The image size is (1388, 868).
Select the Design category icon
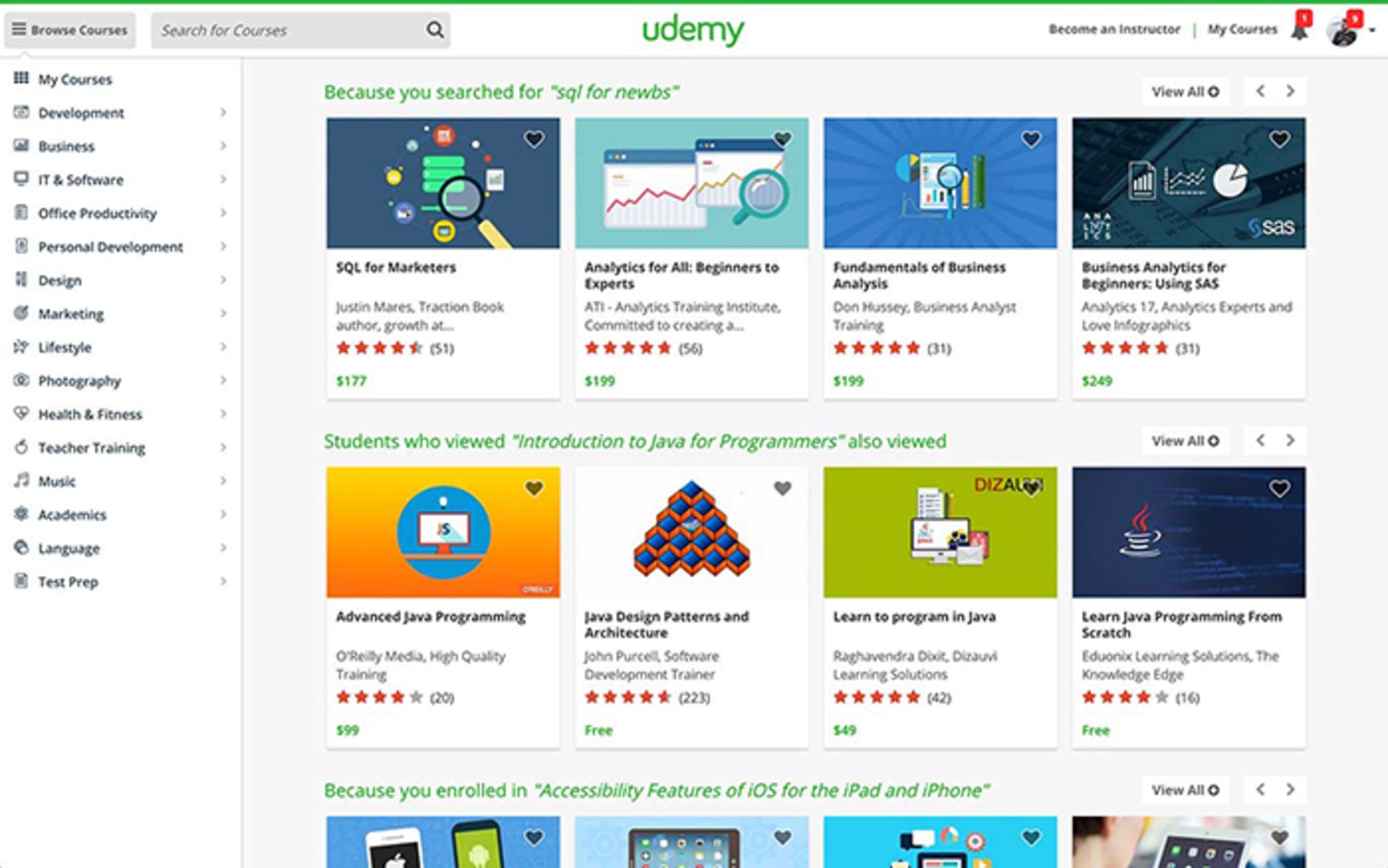[x=22, y=280]
